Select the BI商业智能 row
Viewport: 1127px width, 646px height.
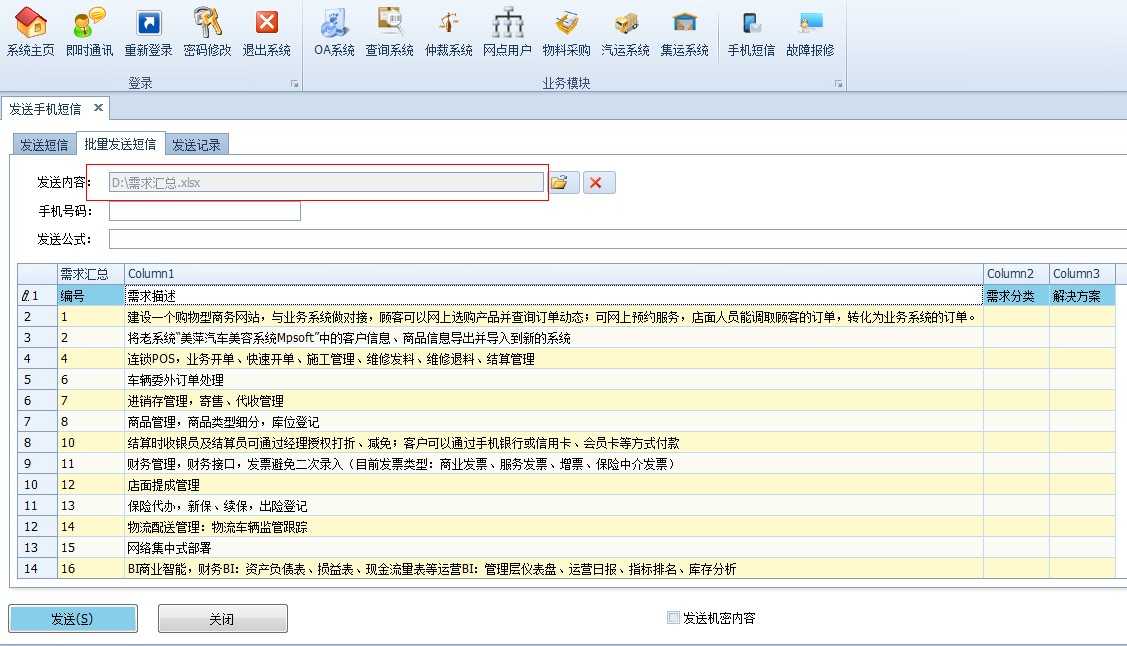pyautogui.click(x=553, y=568)
